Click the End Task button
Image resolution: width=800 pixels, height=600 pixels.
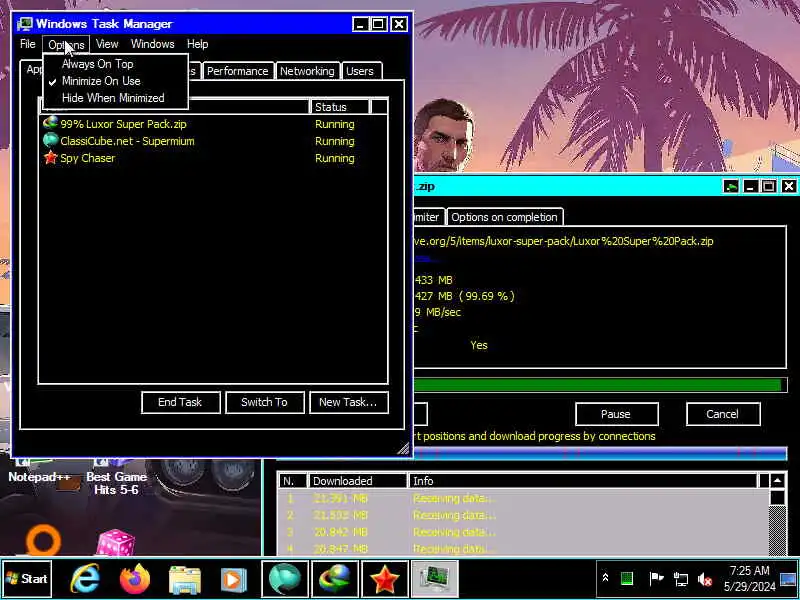(x=181, y=402)
